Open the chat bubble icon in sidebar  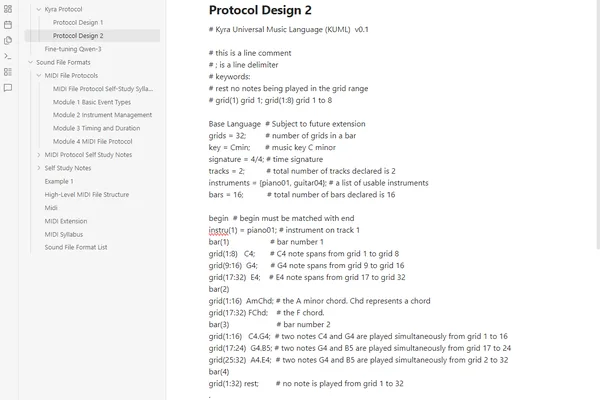(8, 88)
